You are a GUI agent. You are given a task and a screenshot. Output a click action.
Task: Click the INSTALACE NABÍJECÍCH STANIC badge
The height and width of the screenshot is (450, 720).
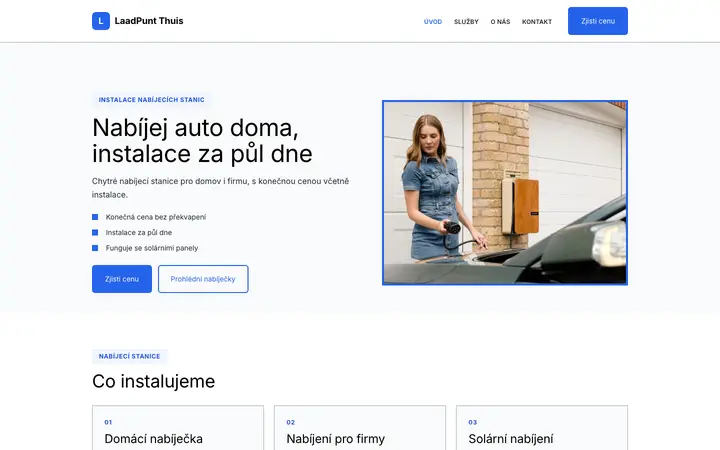click(152, 100)
